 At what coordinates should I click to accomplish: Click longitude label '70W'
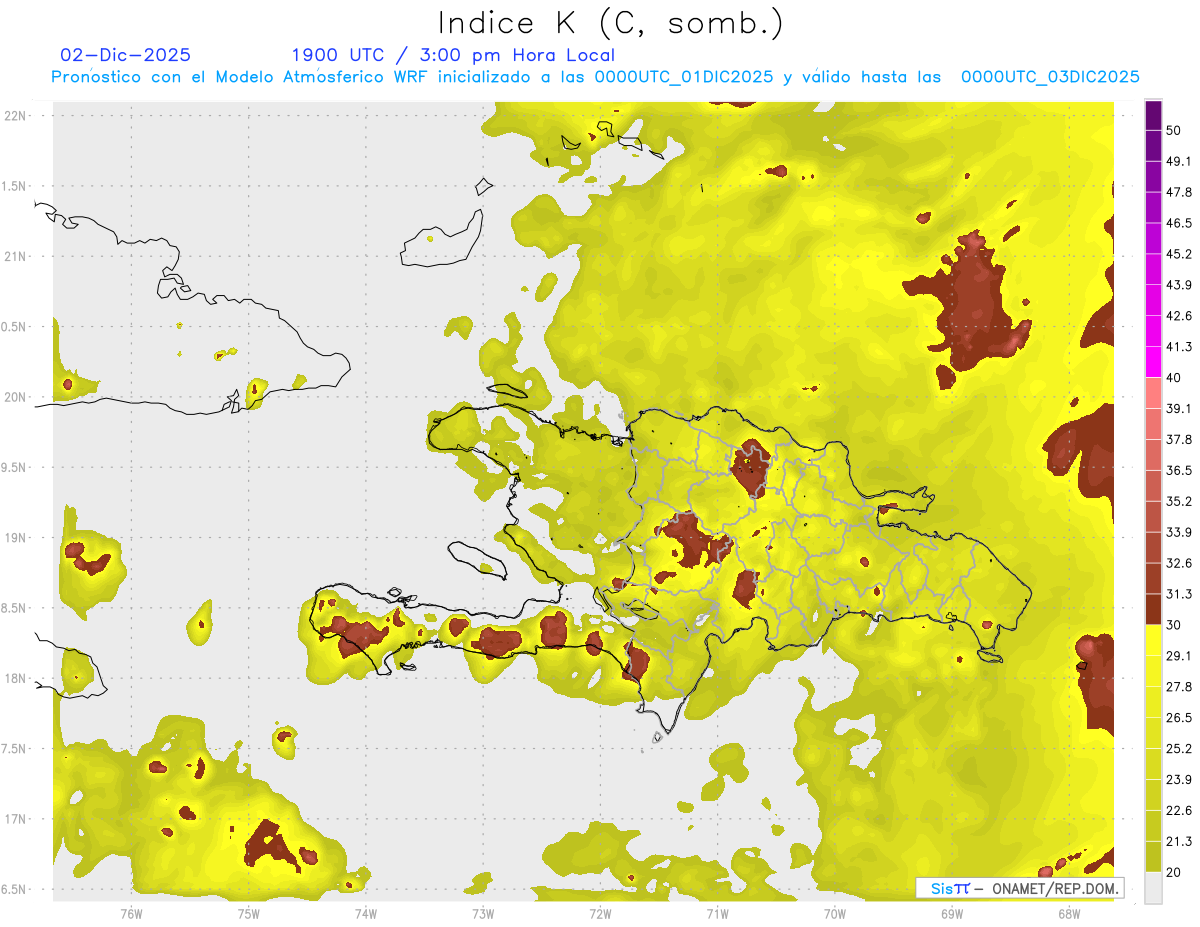pos(835,914)
